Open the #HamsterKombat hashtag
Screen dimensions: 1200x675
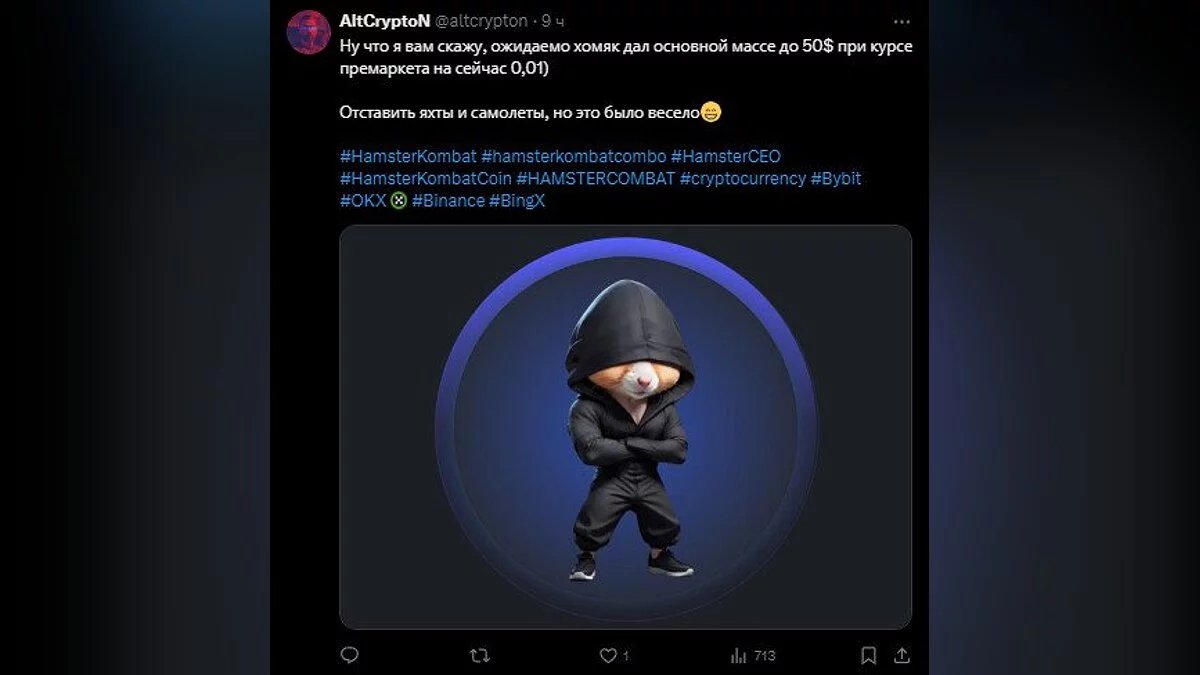[407, 157]
